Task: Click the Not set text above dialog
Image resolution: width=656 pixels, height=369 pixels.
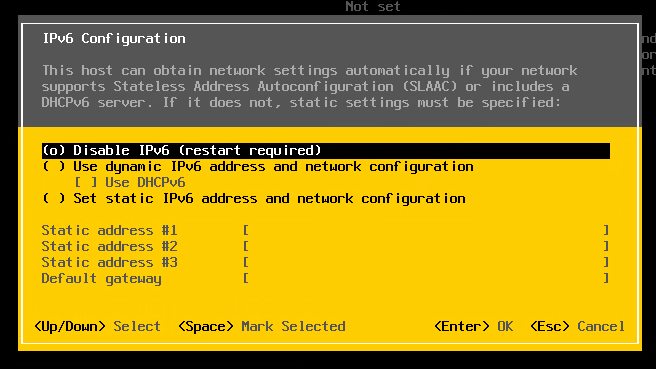Action: 373,6
